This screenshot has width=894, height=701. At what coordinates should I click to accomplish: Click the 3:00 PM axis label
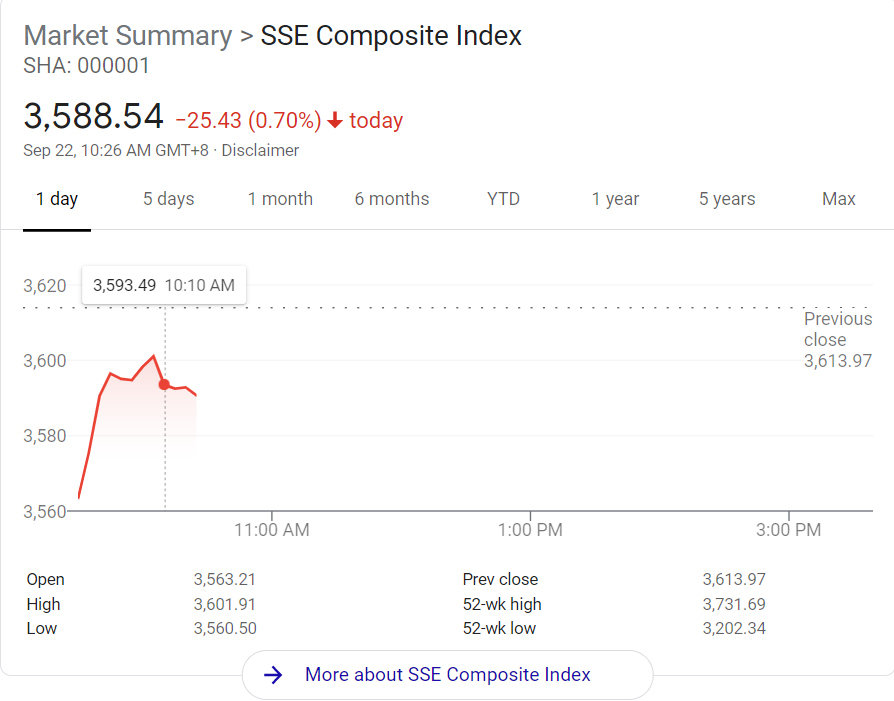point(788,530)
